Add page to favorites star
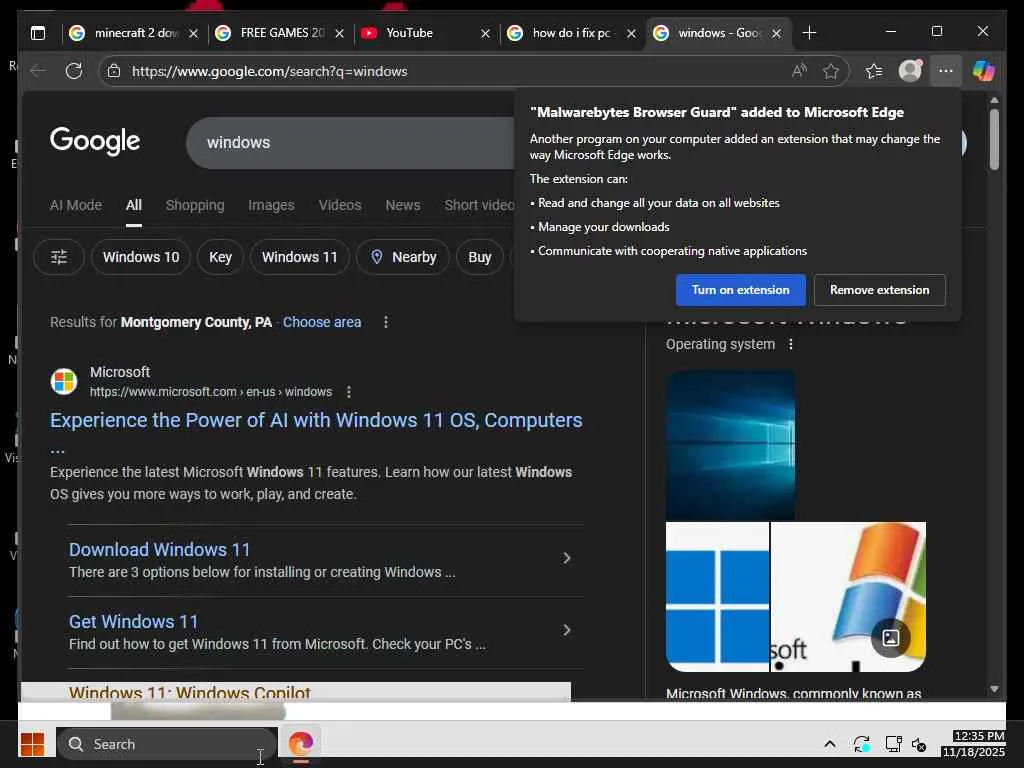 (830, 71)
